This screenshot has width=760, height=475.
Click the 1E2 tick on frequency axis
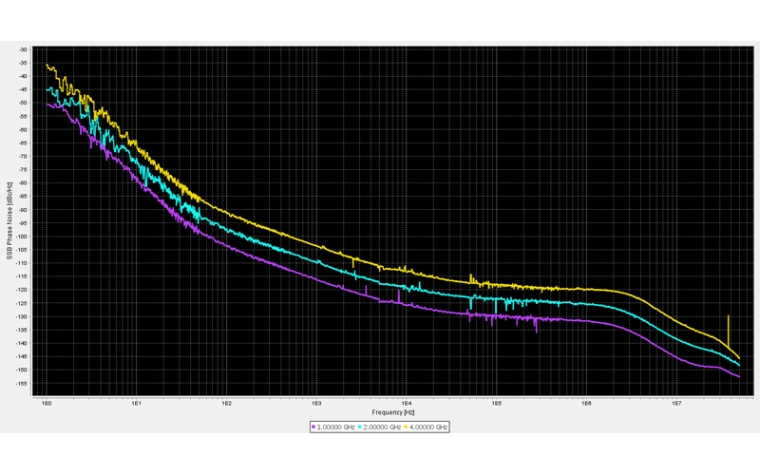(x=226, y=405)
